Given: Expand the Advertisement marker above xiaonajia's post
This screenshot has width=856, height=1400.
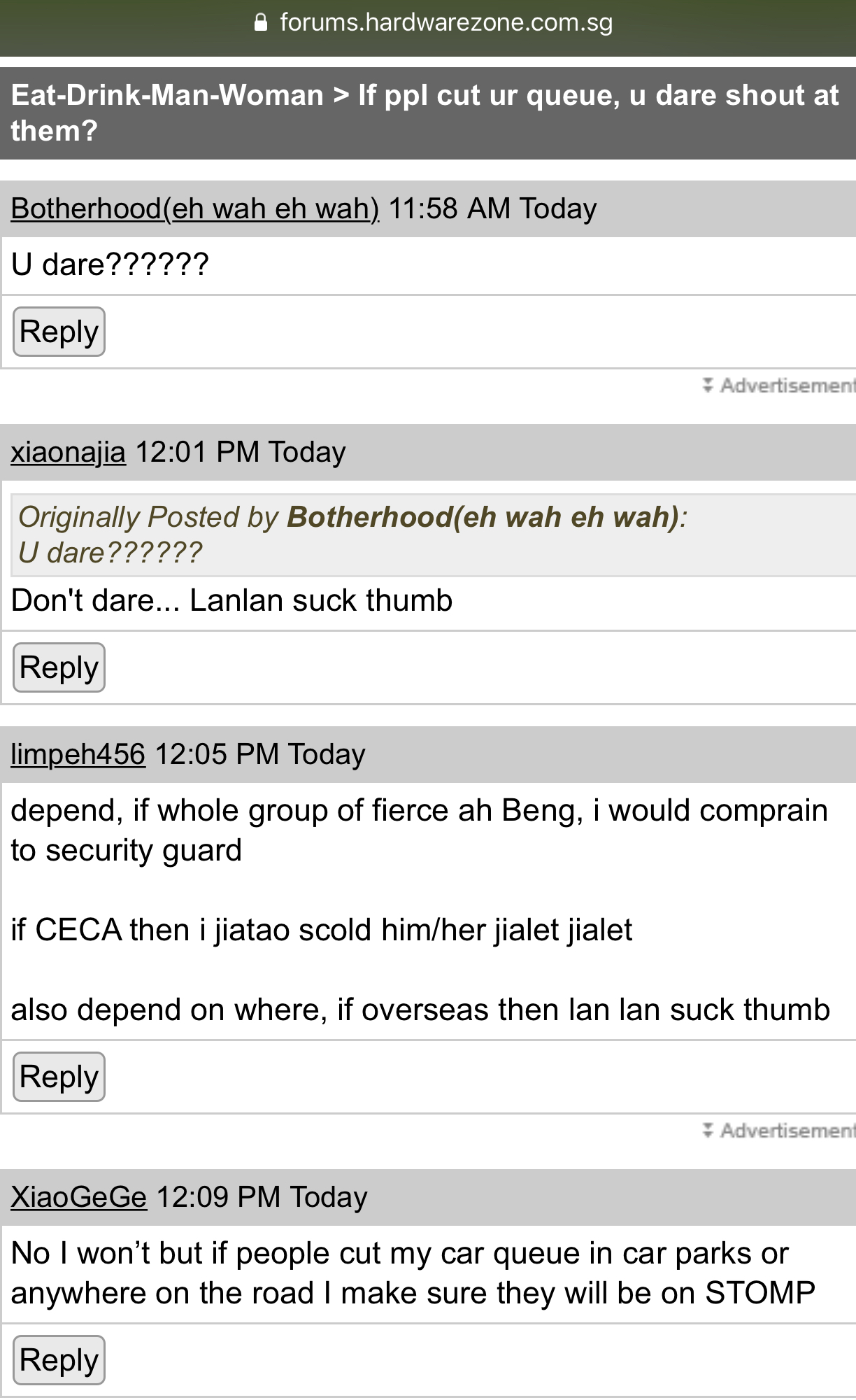Looking at the screenshot, I should [778, 386].
